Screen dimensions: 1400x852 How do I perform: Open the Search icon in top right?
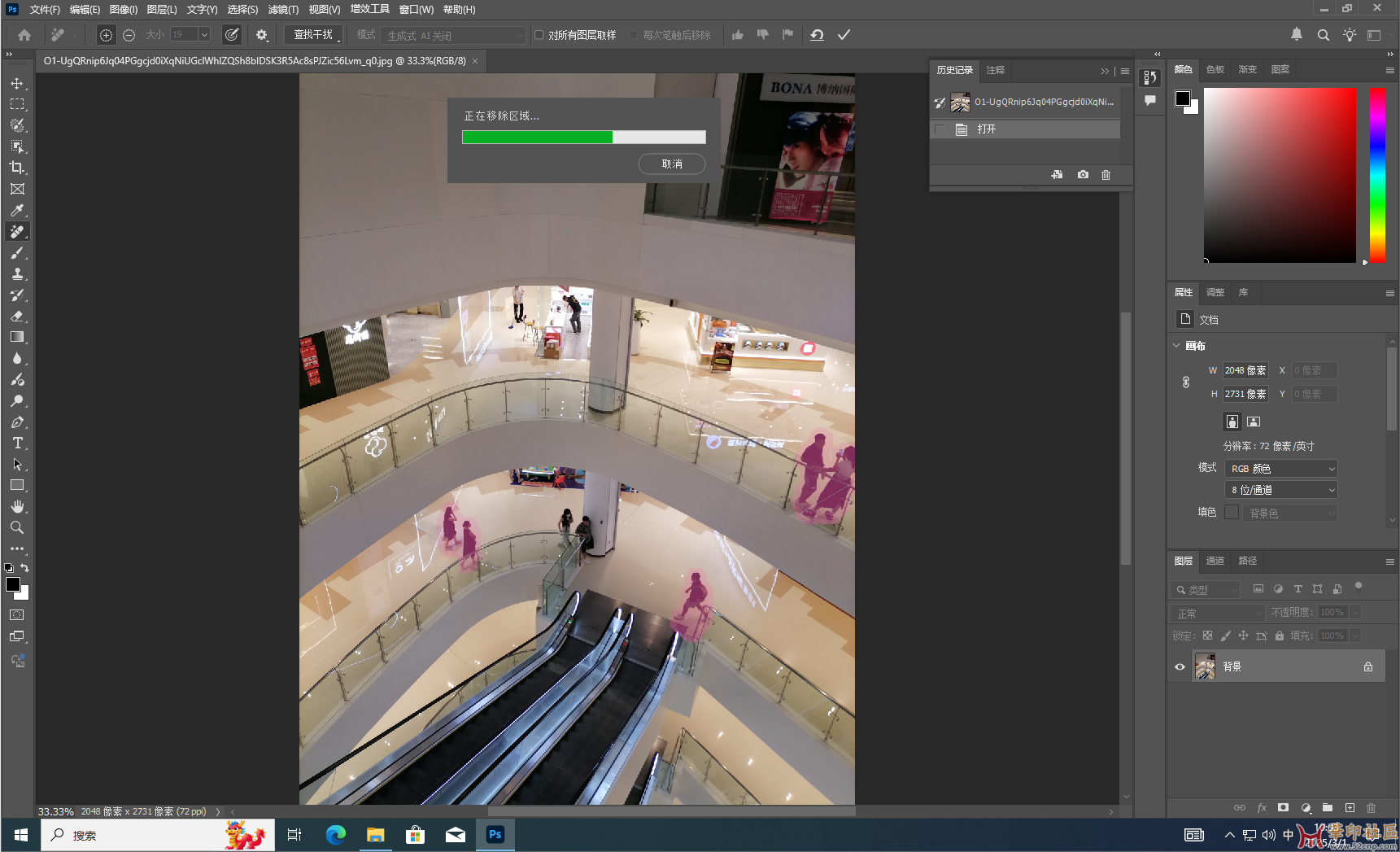[x=1324, y=35]
